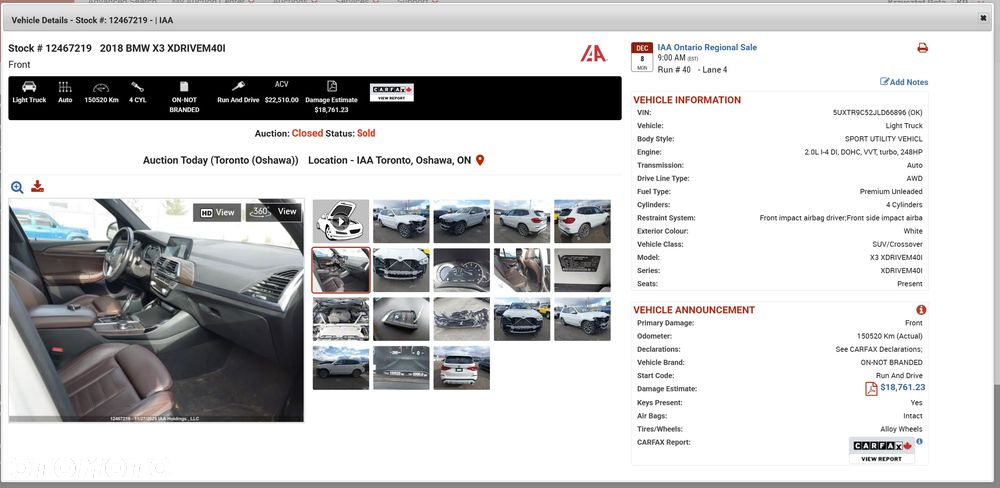Select the front grille damage thumbnail
This screenshot has height=488, width=1000.
[x=401, y=270]
